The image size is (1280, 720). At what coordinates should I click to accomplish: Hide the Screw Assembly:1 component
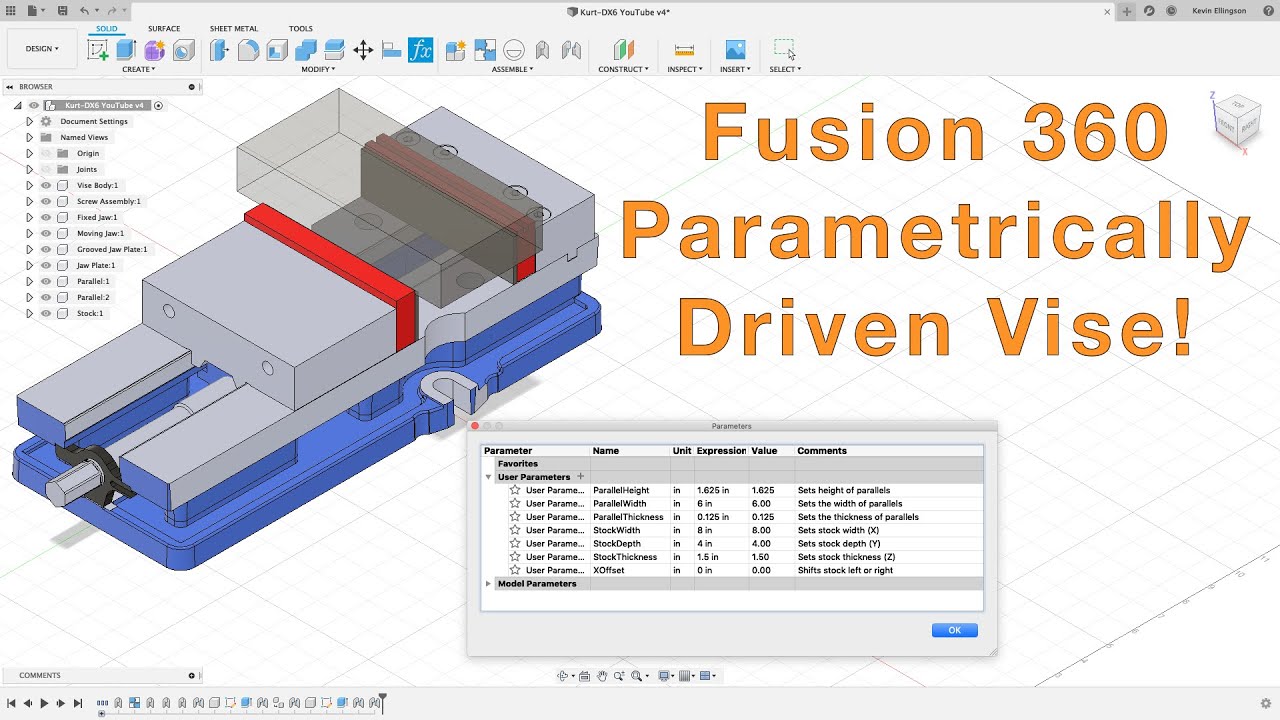pos(46,201)
